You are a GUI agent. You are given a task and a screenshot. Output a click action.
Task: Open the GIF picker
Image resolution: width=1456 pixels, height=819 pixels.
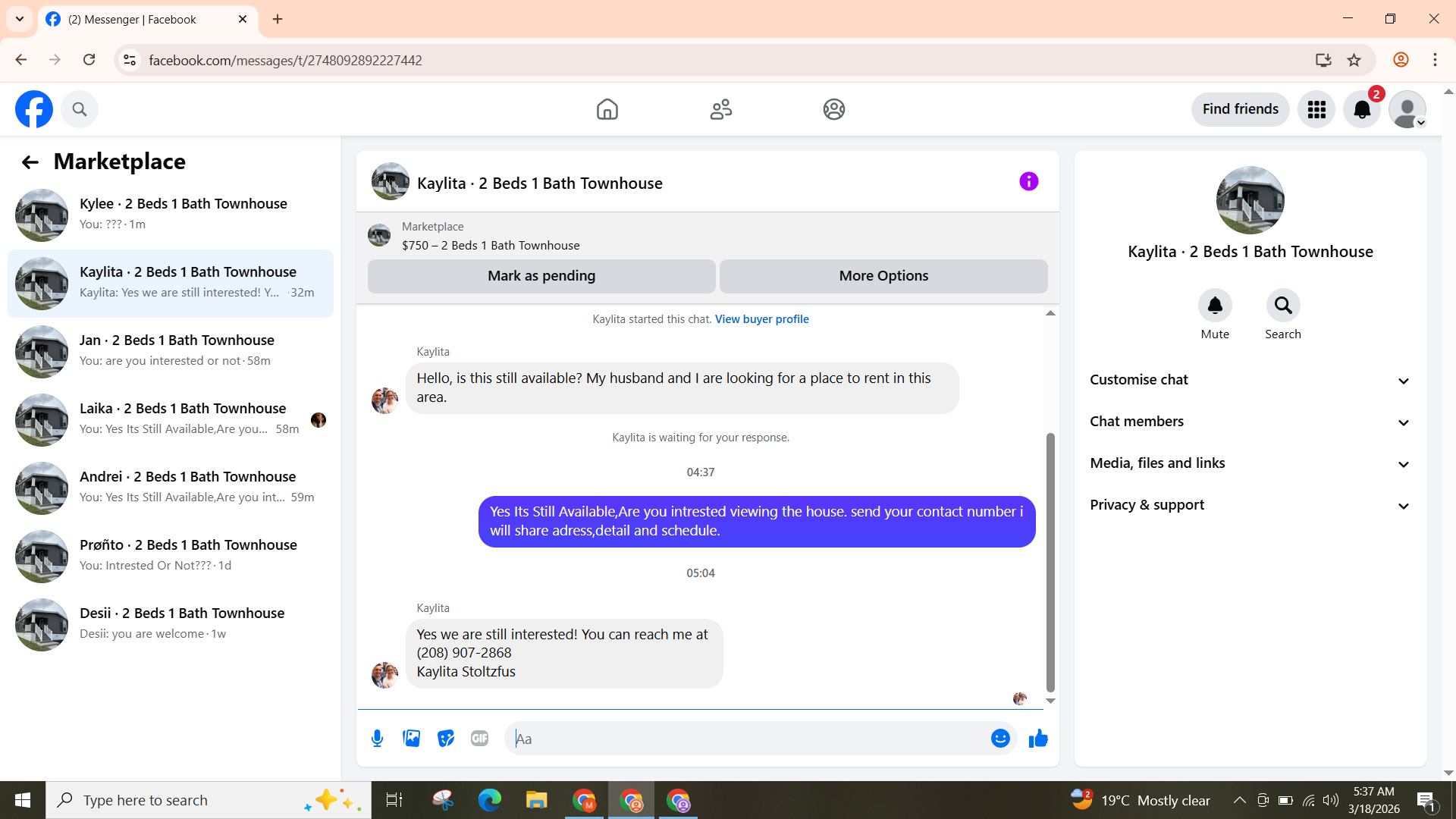point(479,739)
